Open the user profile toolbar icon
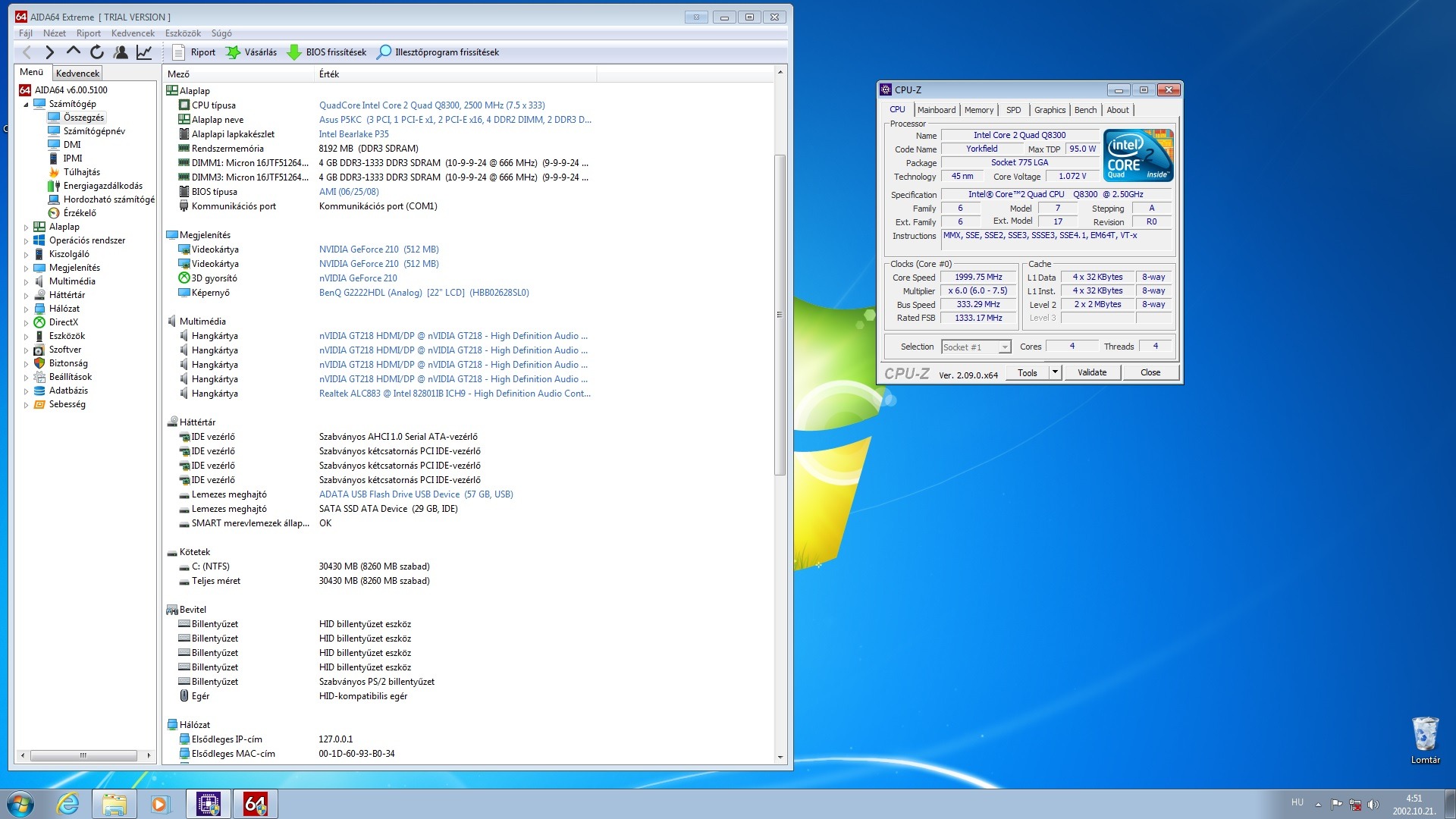The height and width of the screenshot is (819, 1456). (121, 52)
